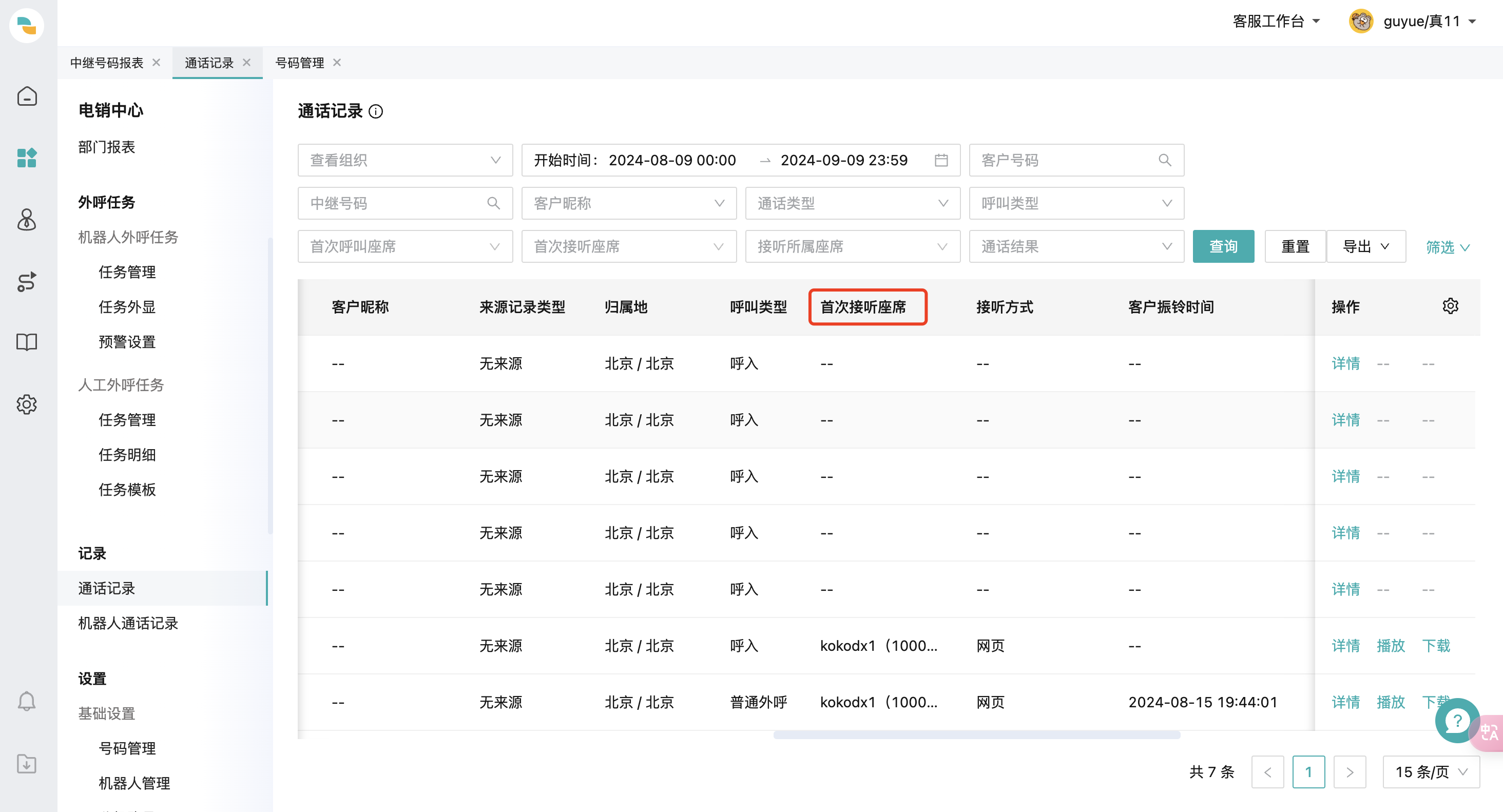Click the search icon in 客户号码 field
The height and width of the screenshot is (812, 1503).
[x=1165, y=161]
